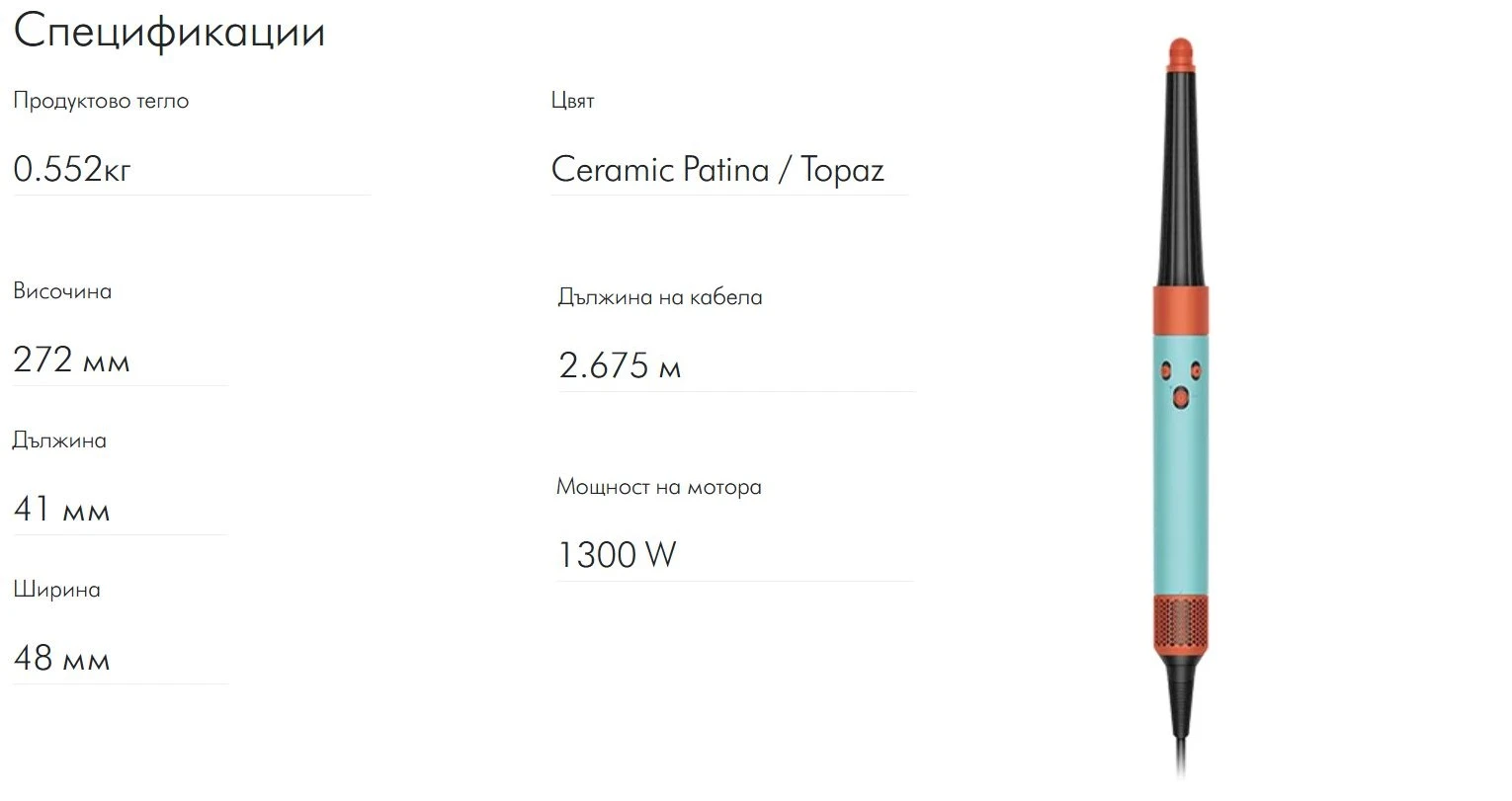This screenshot has height=801, width=1512.
Task: Select the 2.675 м cable length value
Action: point(620,365)
